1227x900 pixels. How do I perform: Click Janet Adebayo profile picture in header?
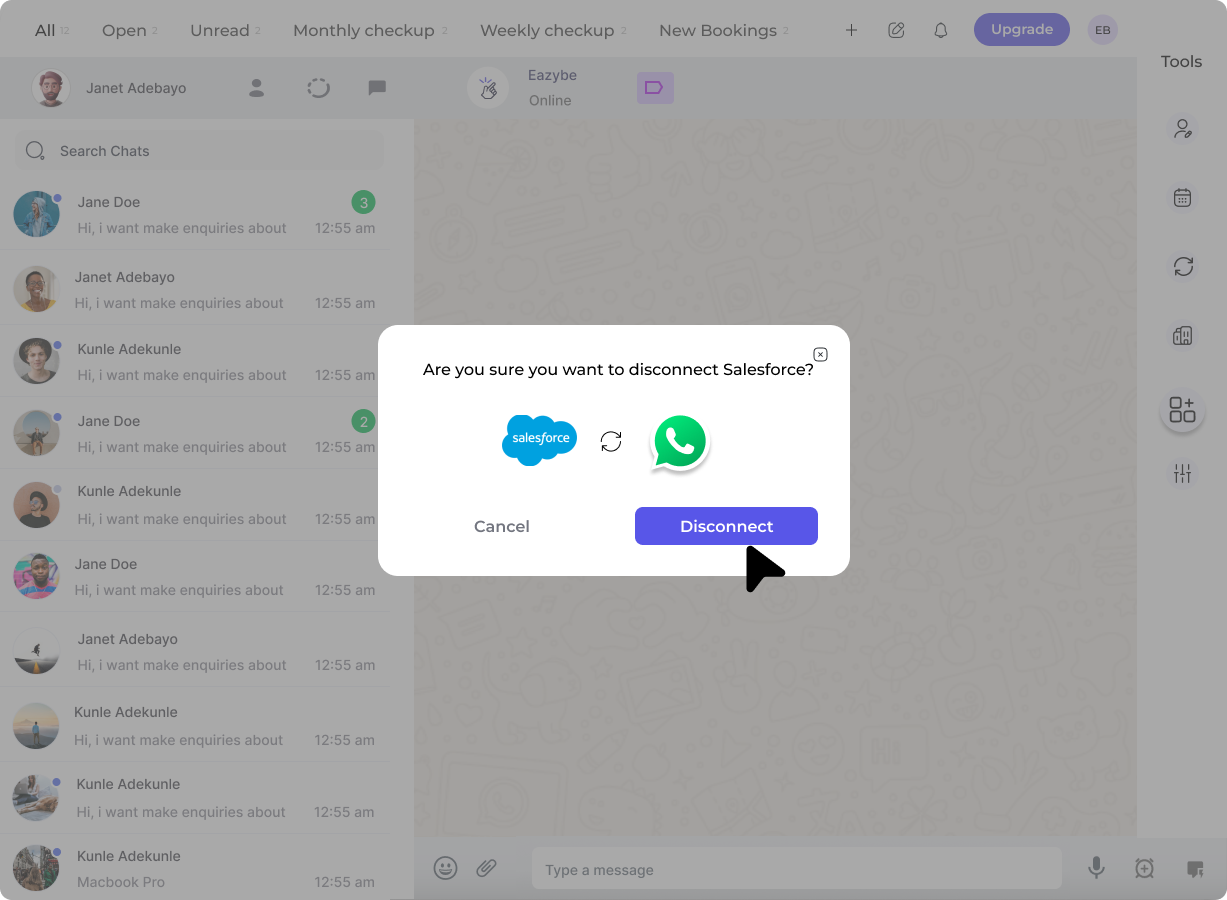[51, 88]
